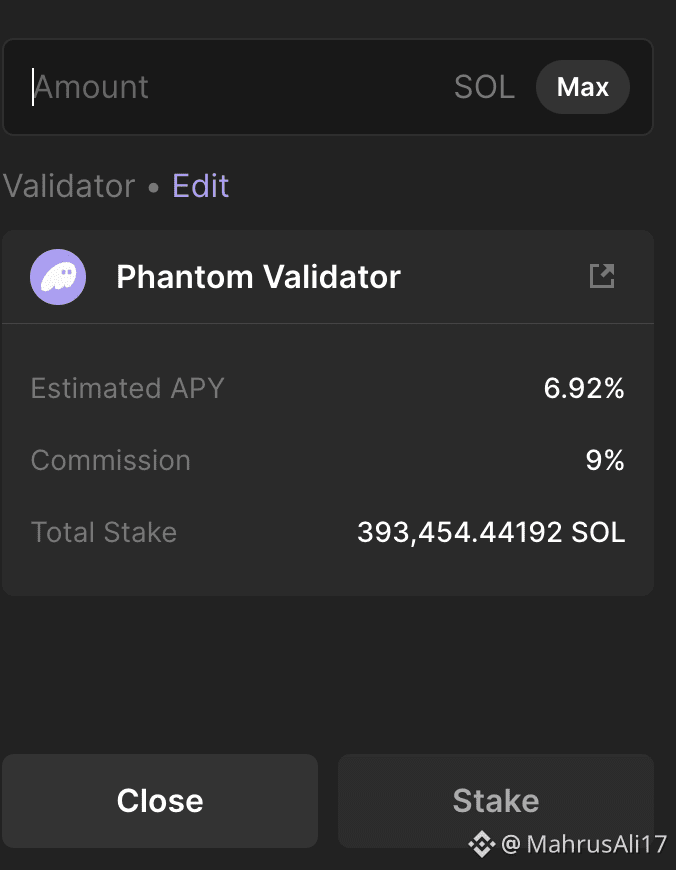Click the diamond icon next to the watermark
This screenshot has width=676, height=870.
[x=483, y=845]
